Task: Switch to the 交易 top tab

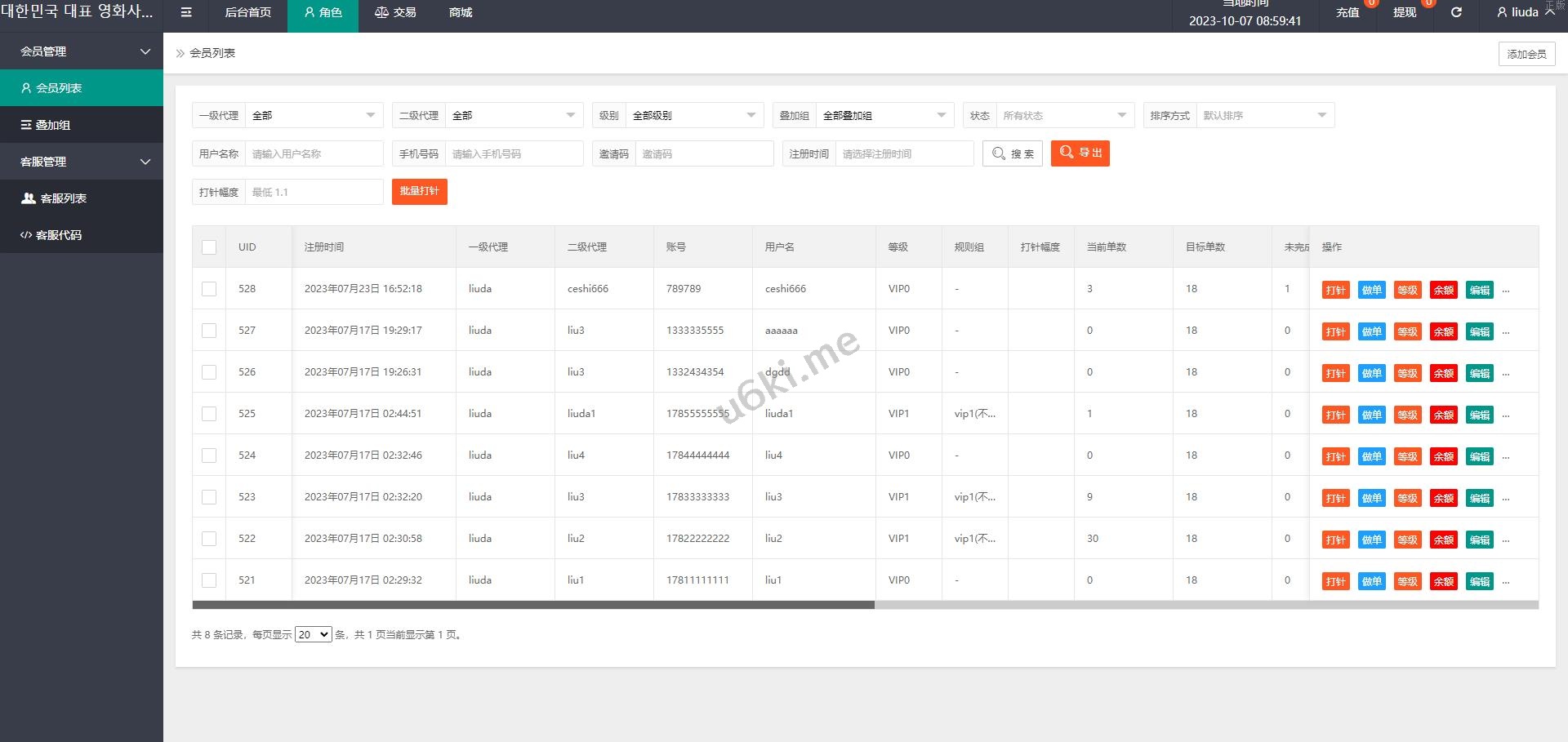Action: pyautogui.click(x=395, y=12)
